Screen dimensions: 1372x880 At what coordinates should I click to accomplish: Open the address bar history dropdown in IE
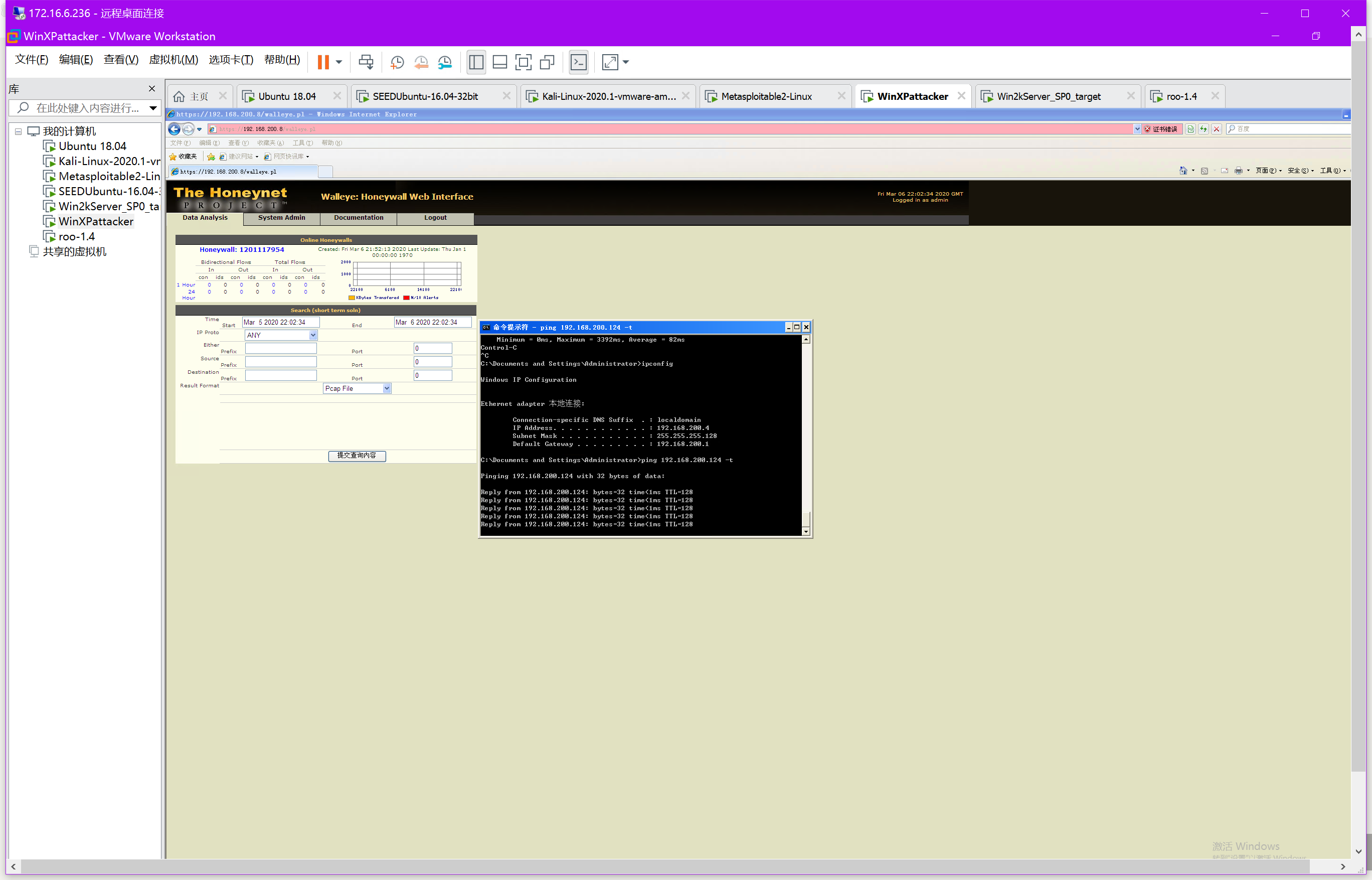click(1137, 129)
